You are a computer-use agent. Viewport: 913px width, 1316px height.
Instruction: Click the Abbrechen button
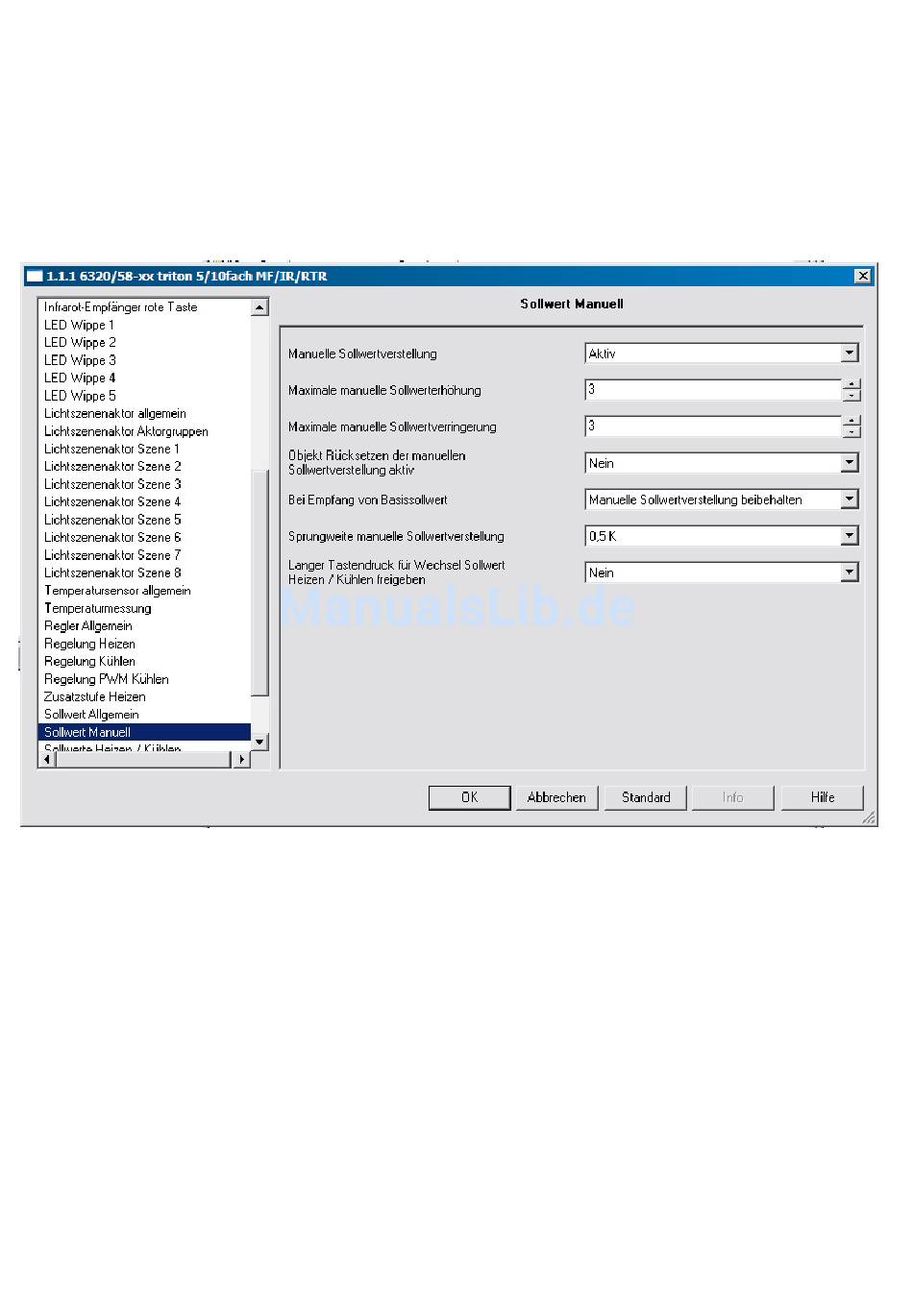point(556,797)
